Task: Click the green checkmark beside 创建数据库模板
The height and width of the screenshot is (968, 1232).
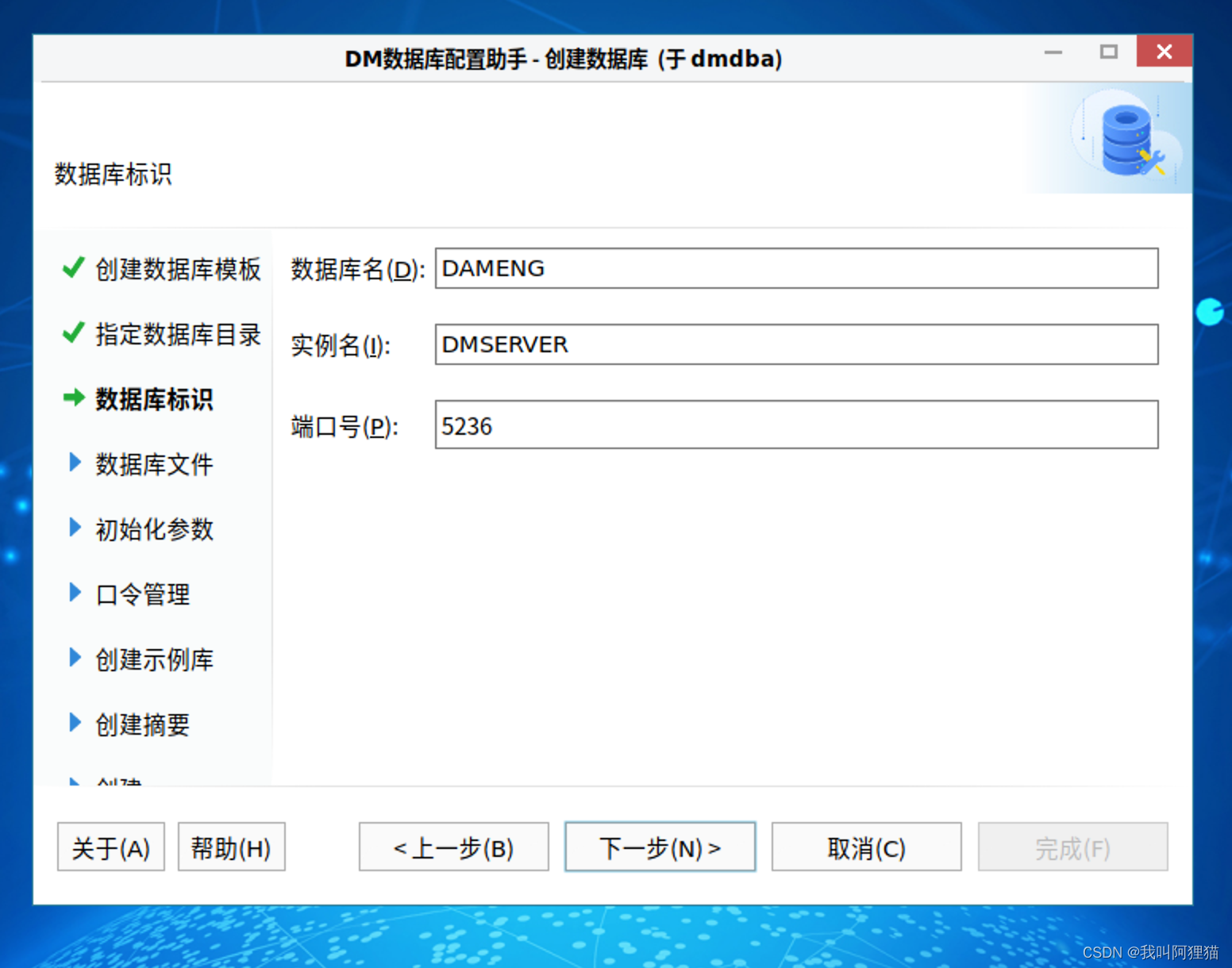Action: tap(73, 268)
